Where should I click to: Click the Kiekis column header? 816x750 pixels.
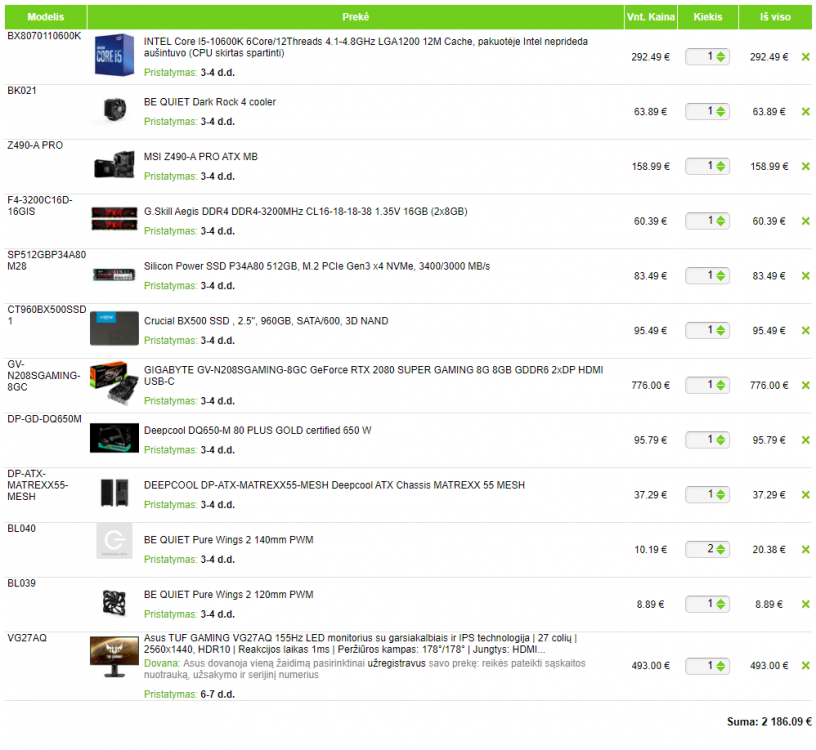[708, 17]
